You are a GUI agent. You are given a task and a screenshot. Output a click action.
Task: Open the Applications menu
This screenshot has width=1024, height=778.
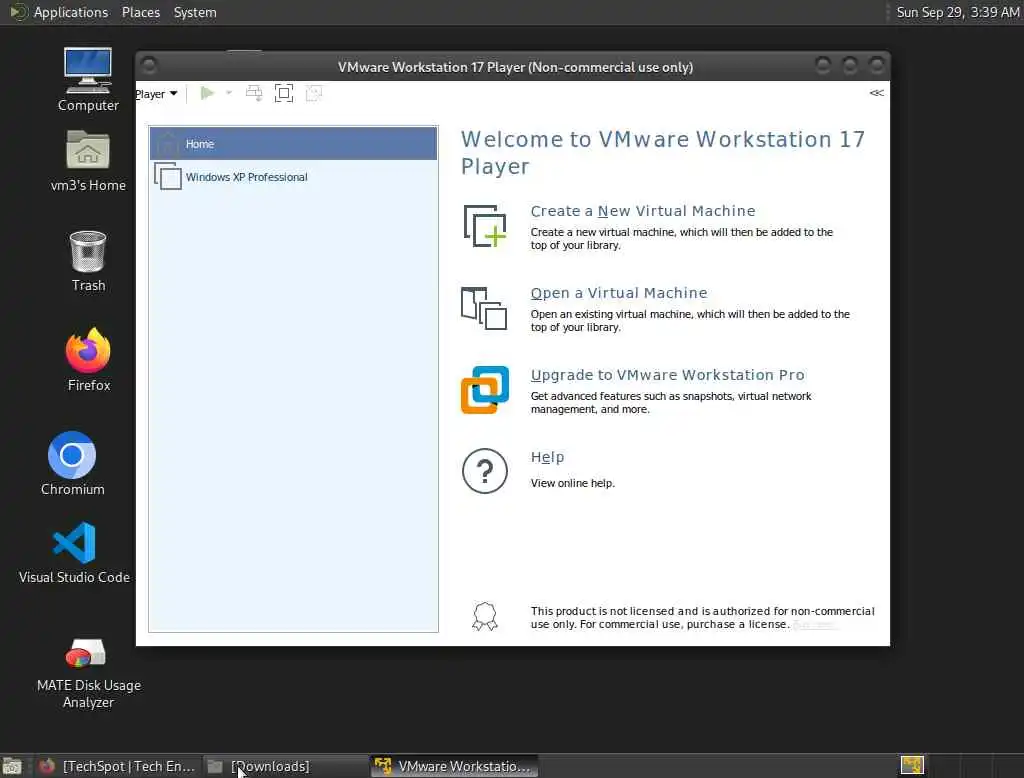click(71, 12)
